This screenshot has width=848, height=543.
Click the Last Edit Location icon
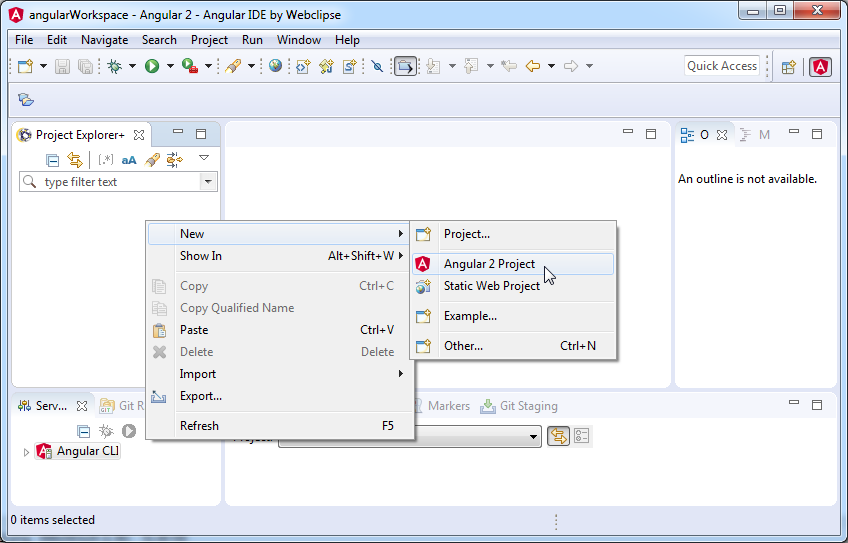click(x=508, y=66)
